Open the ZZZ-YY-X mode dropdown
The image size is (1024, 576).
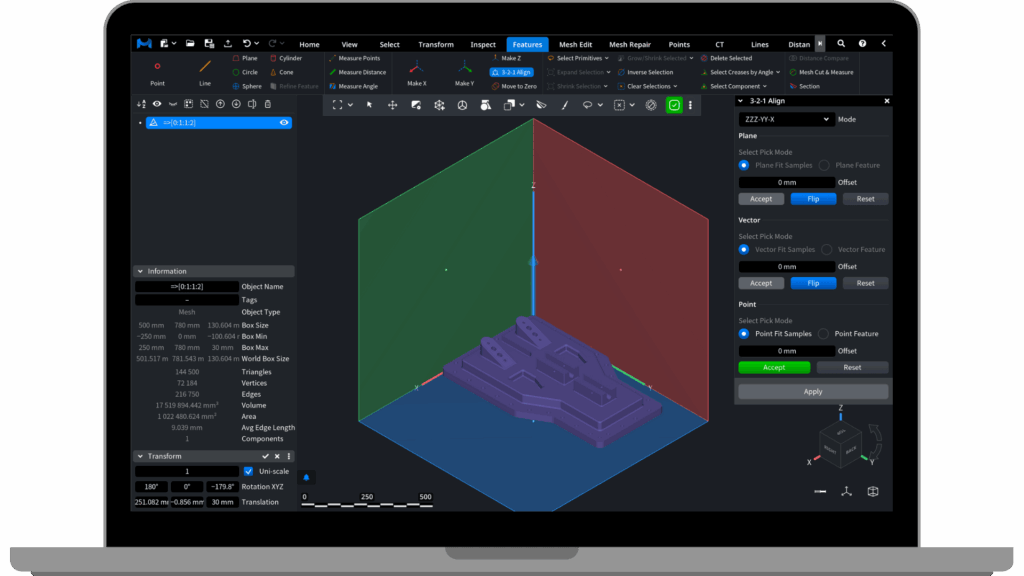pyautogui.click(x=785, y=119)
